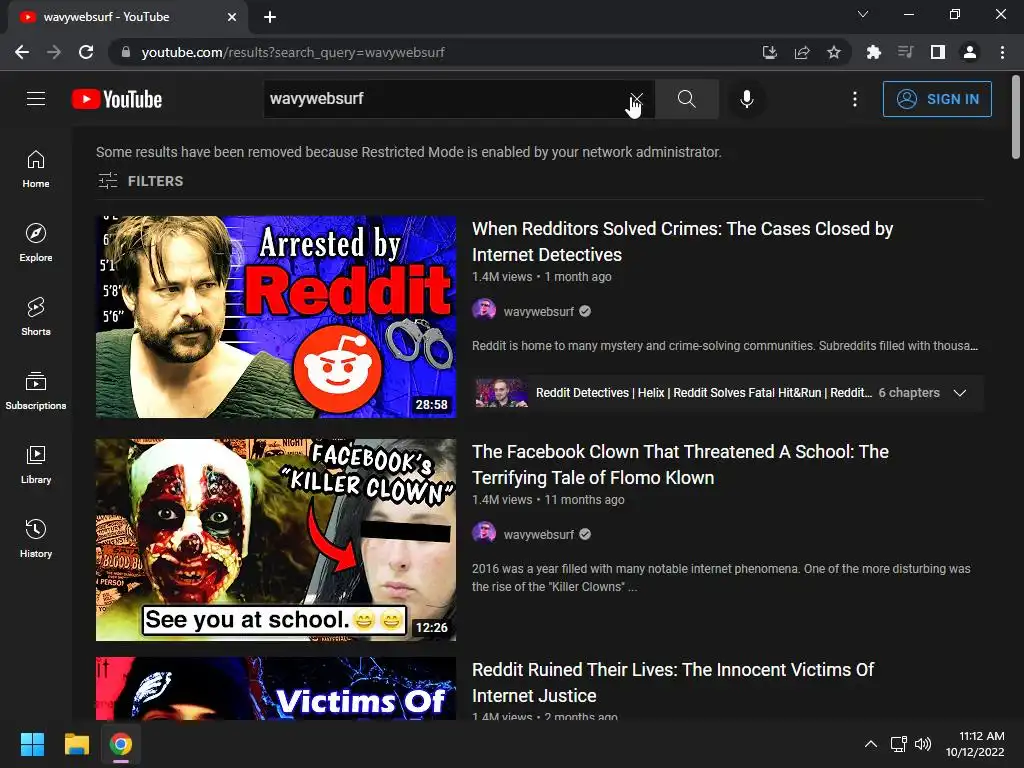The width and height of the screenshot is (1024, 768).
Task: Click the install app icon in address bar
Action: tap(770, 52)
